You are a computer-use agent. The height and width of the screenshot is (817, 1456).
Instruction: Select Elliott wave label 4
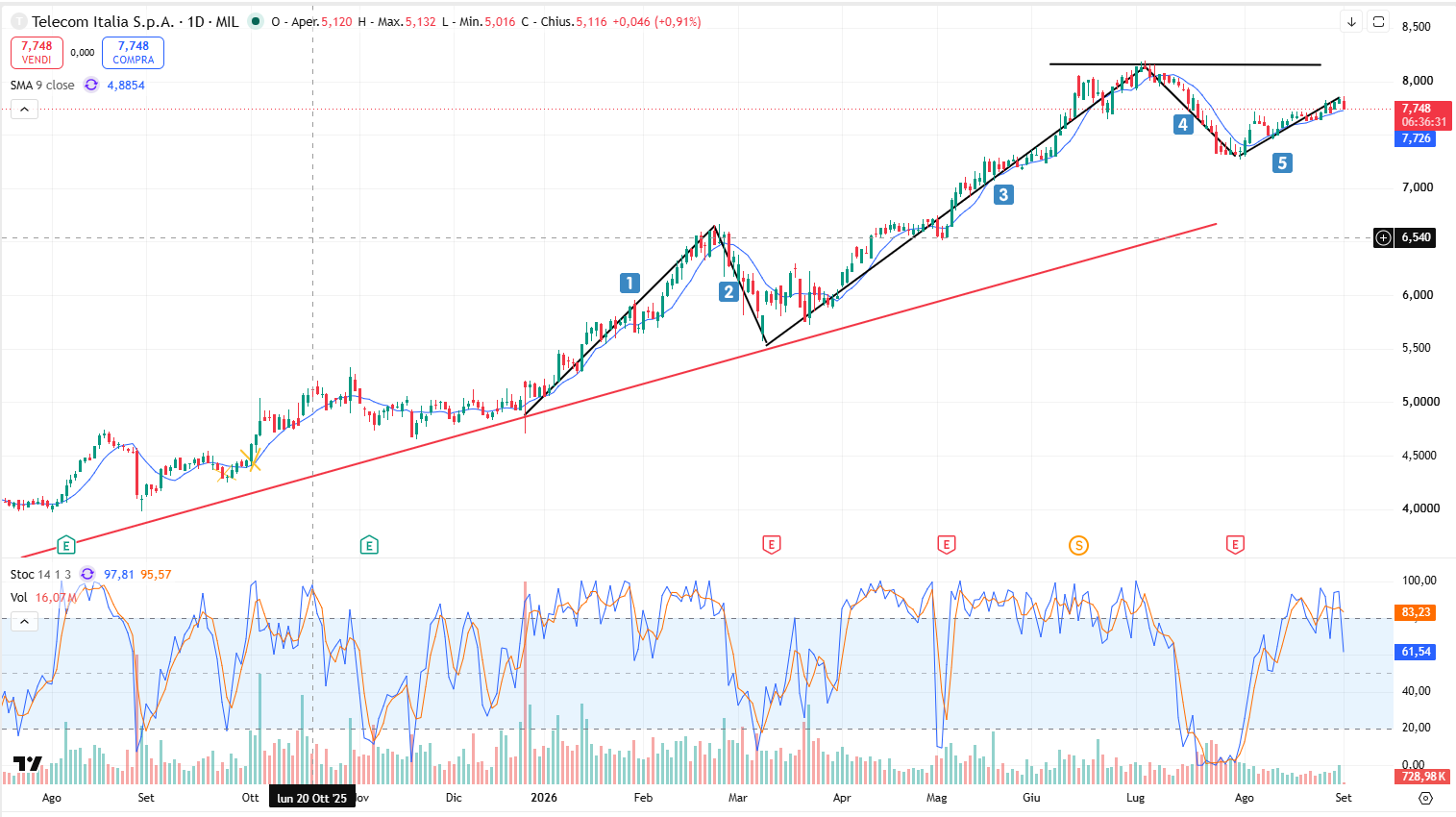point(1183,124)
